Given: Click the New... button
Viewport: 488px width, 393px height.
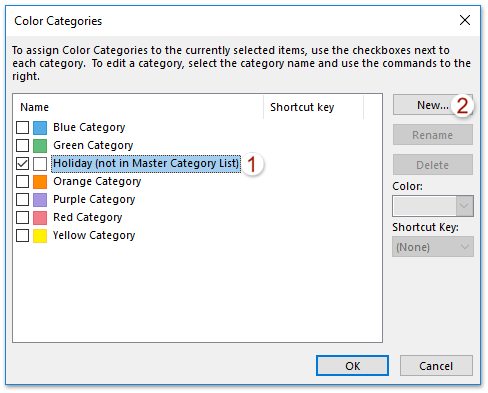Looking at the screenshot, I should tap(433, 105).
